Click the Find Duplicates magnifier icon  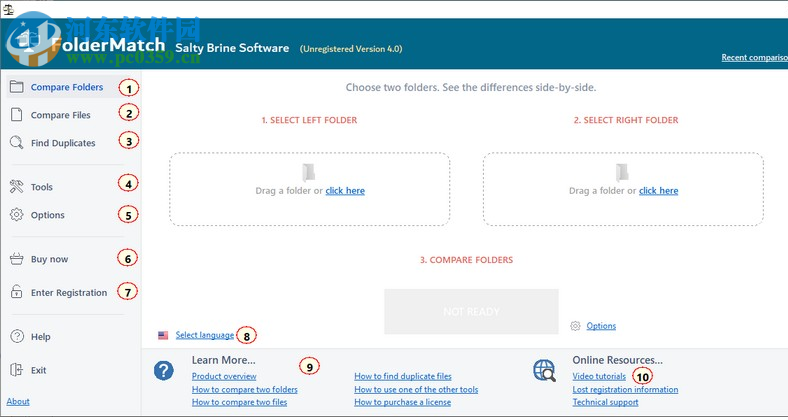tap(17, 143)
